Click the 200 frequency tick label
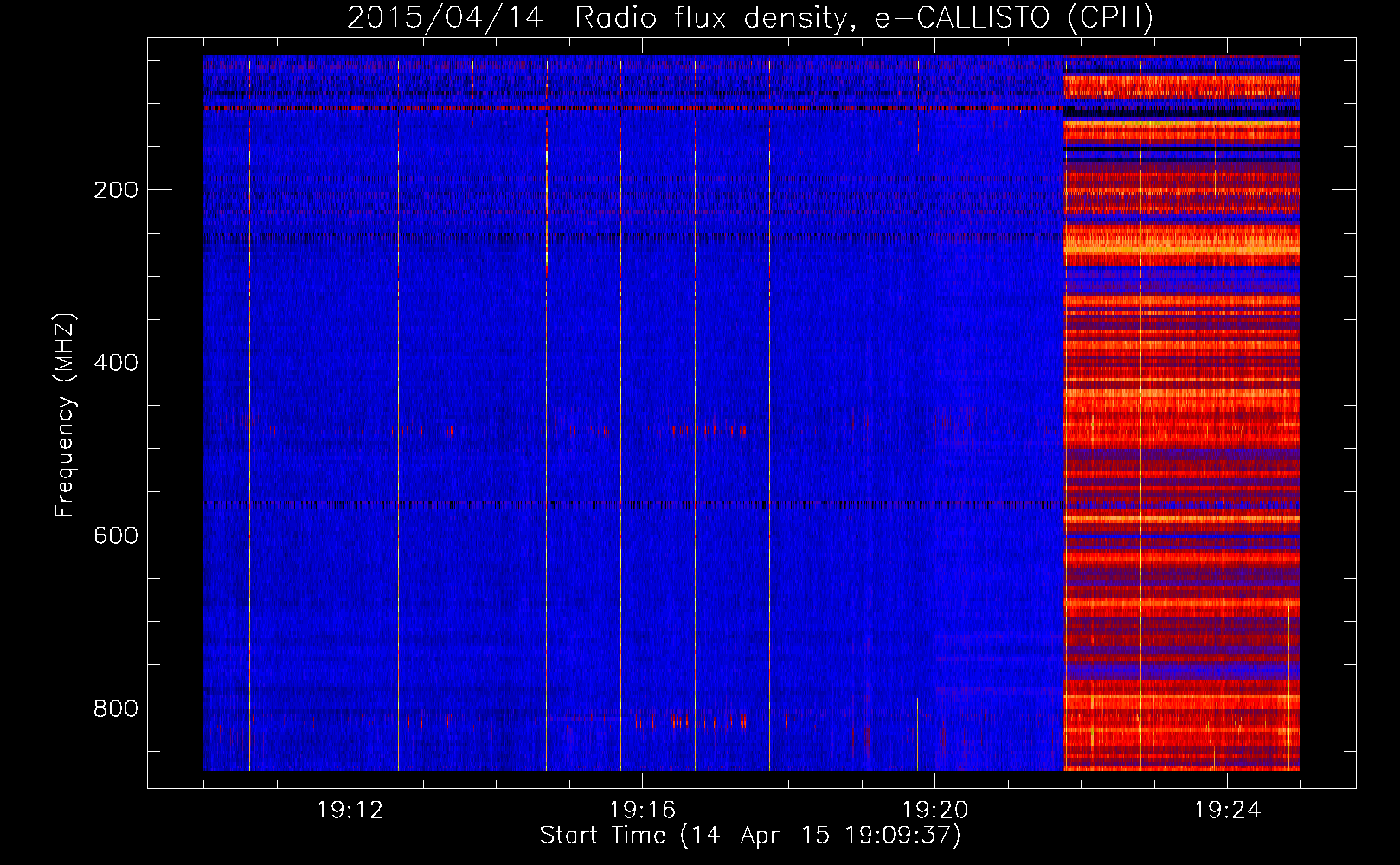 tap(116, 189)
